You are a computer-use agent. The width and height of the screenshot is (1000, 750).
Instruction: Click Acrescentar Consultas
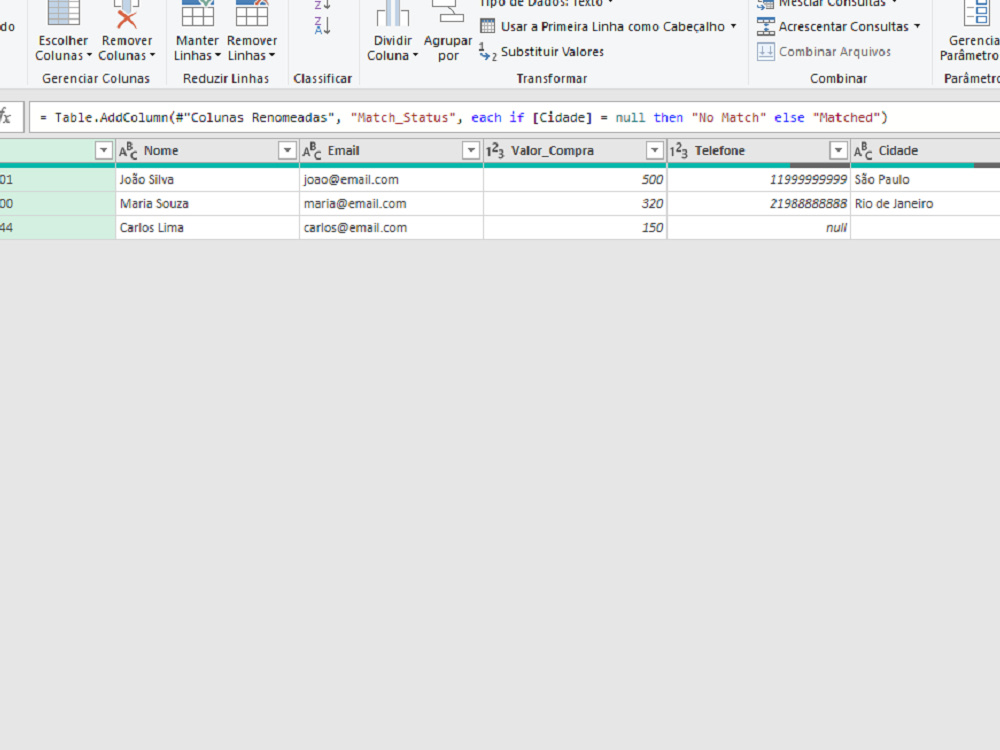[x=838, y=27]
